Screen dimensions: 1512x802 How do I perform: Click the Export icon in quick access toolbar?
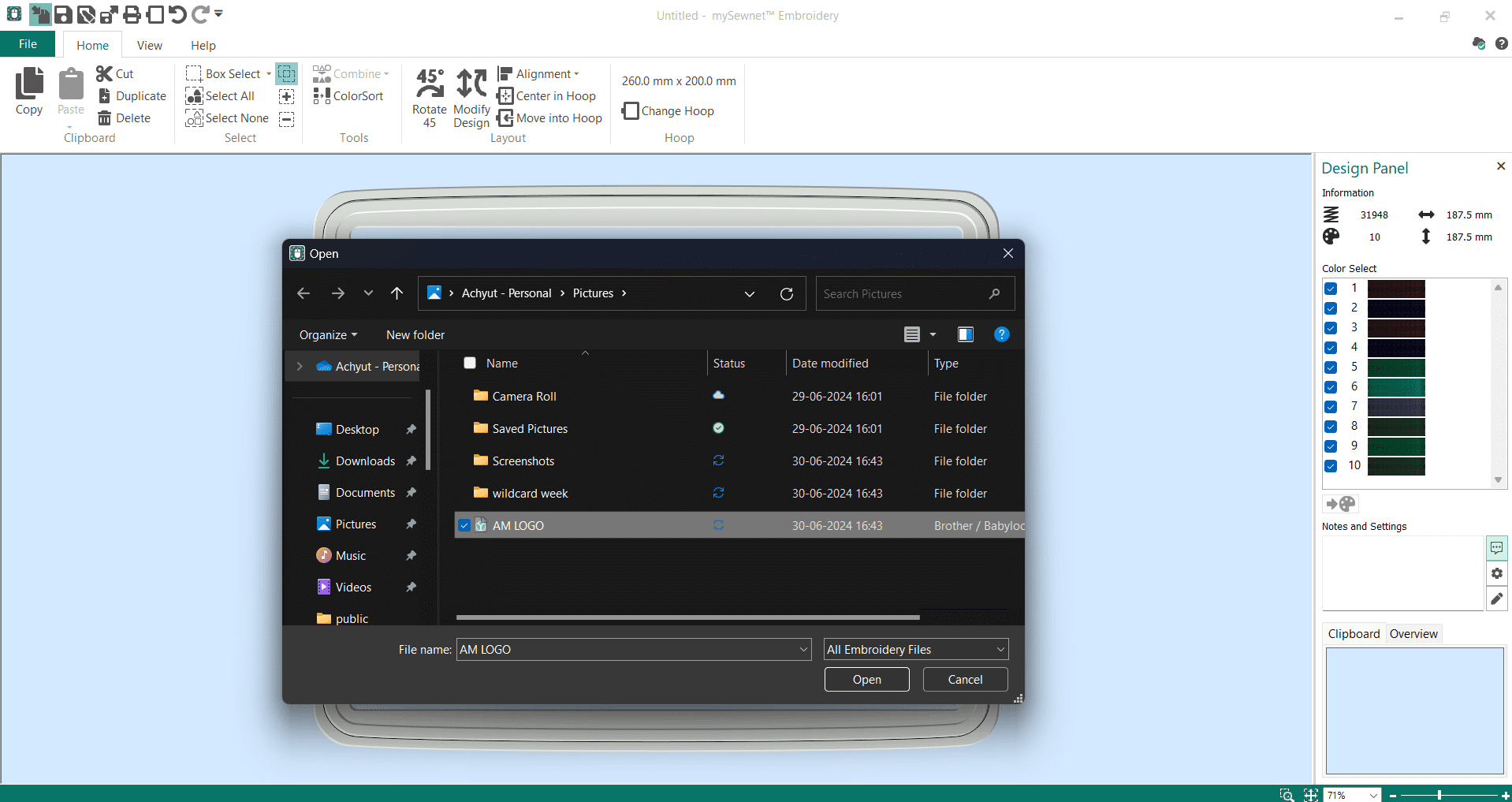click(x=109, y=14)
